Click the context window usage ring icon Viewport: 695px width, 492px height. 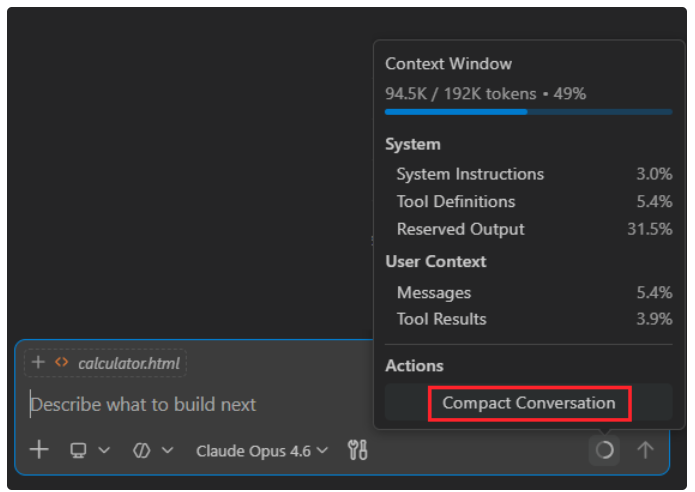pyautogui.click(x=604, y=450)
